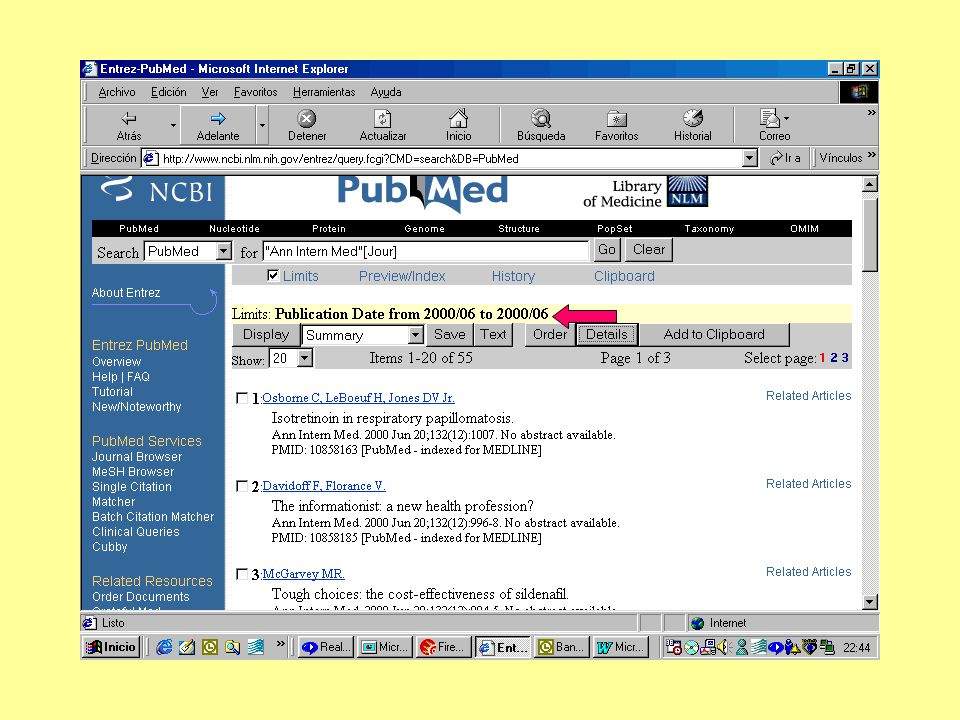This screenshot has height=720, width=960.
Task: Switch to the presentation Micr... taskbar window
Action: 385,647
